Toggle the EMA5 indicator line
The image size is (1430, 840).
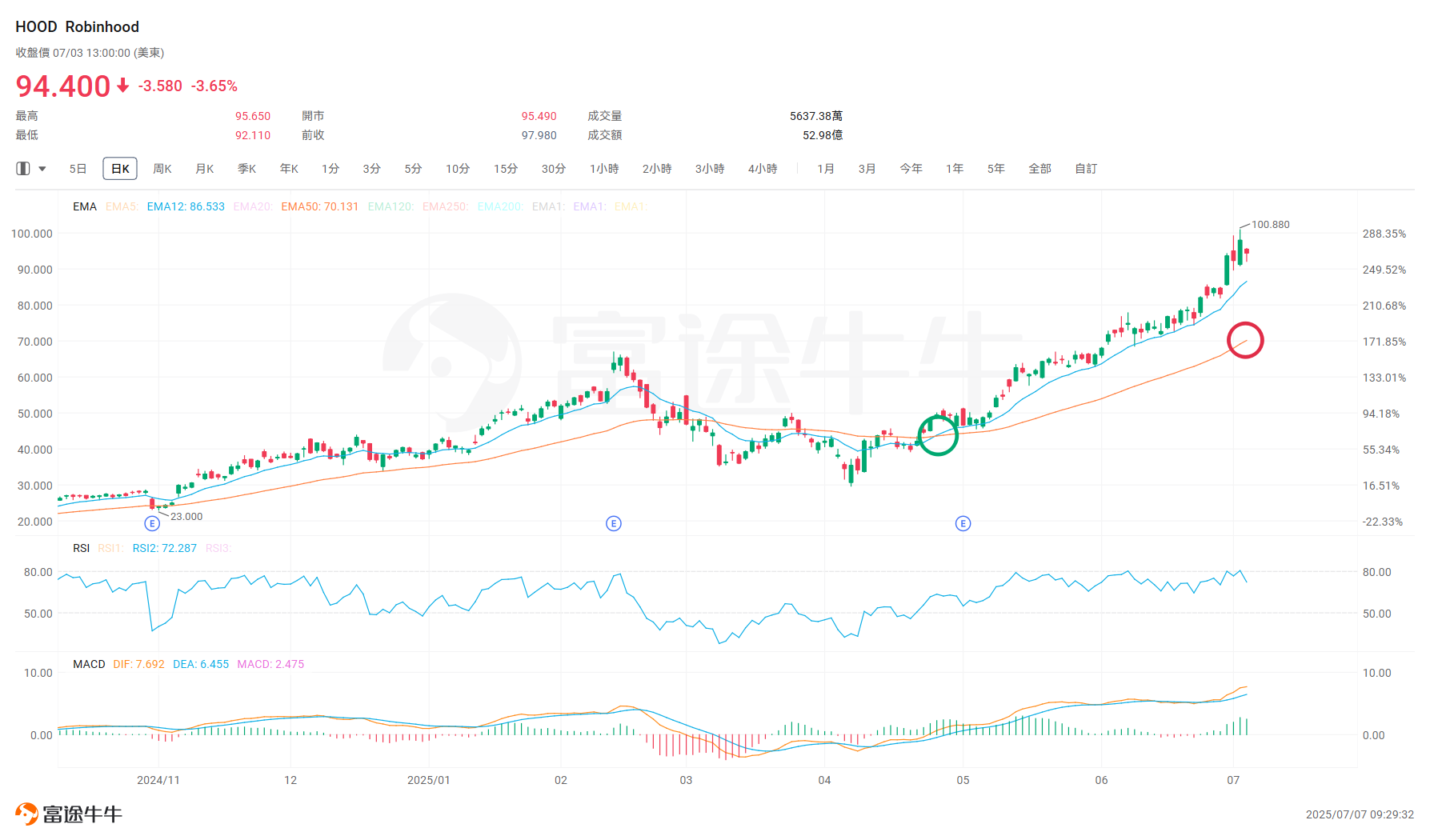coord(122,206)
